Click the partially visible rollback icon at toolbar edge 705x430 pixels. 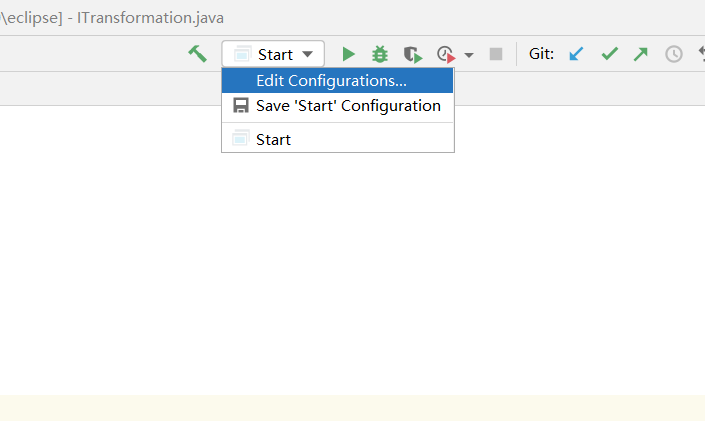click(700, 54)
